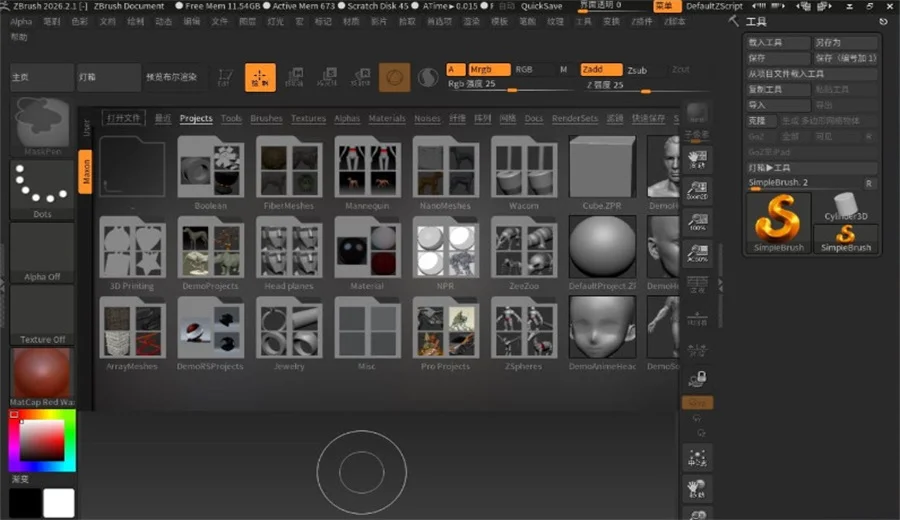Select the Move transform icon

coord(294,77)
